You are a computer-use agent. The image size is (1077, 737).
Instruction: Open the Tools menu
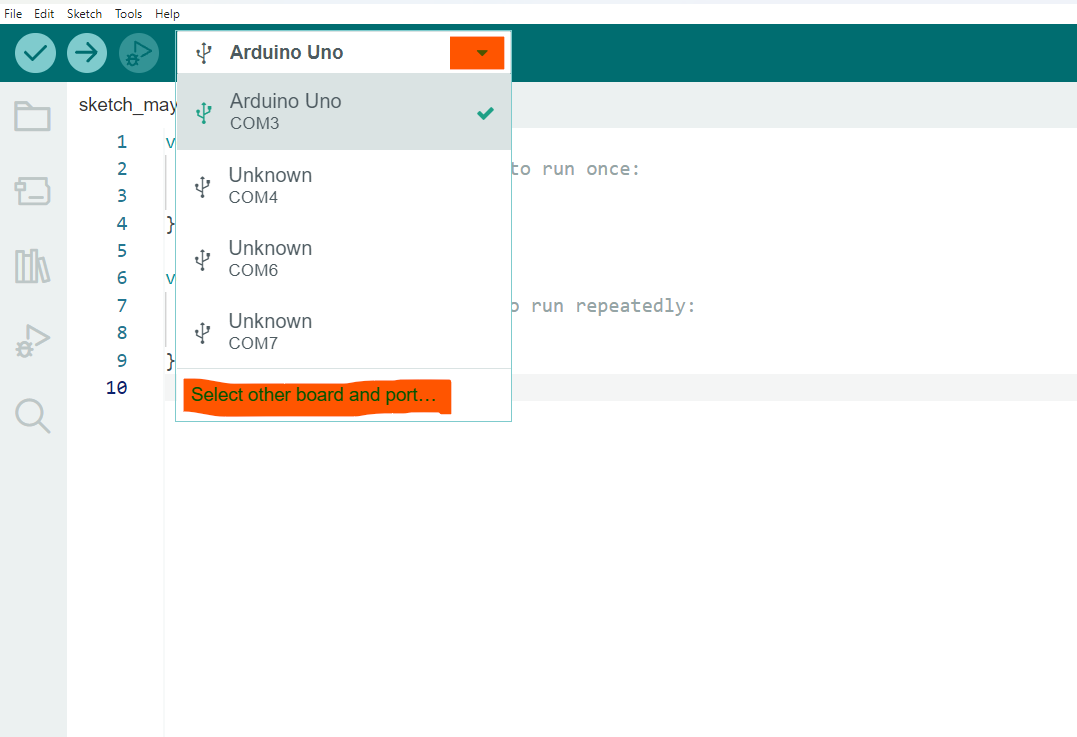tap(128, 14)
